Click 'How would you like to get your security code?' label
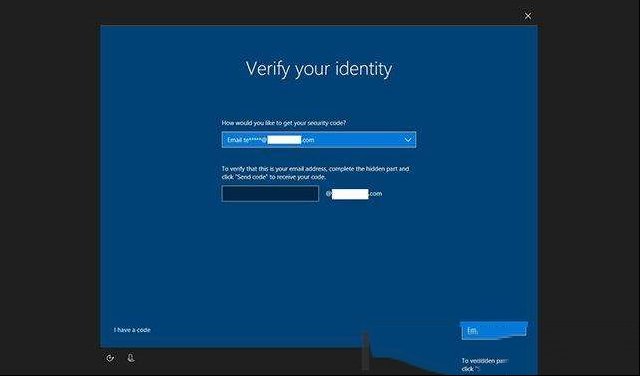The width and height of the screenshot is (640, 376). click(284, 123)
